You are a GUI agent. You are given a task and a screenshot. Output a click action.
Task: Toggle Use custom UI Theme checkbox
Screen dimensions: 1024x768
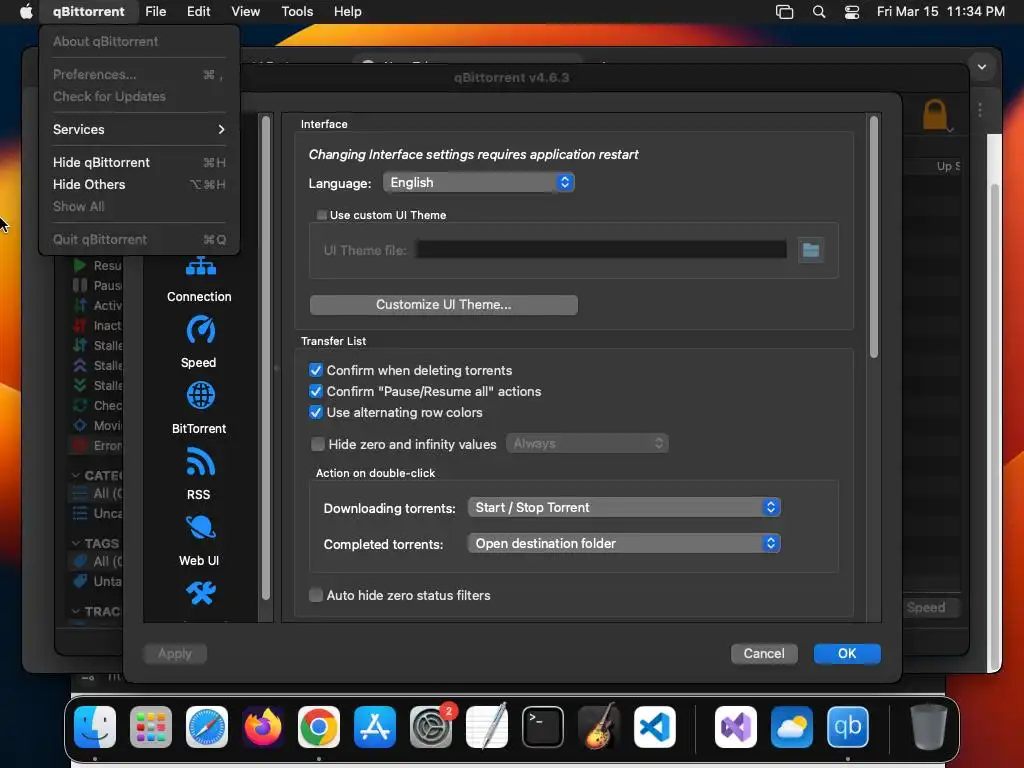[x=322, y=215]
